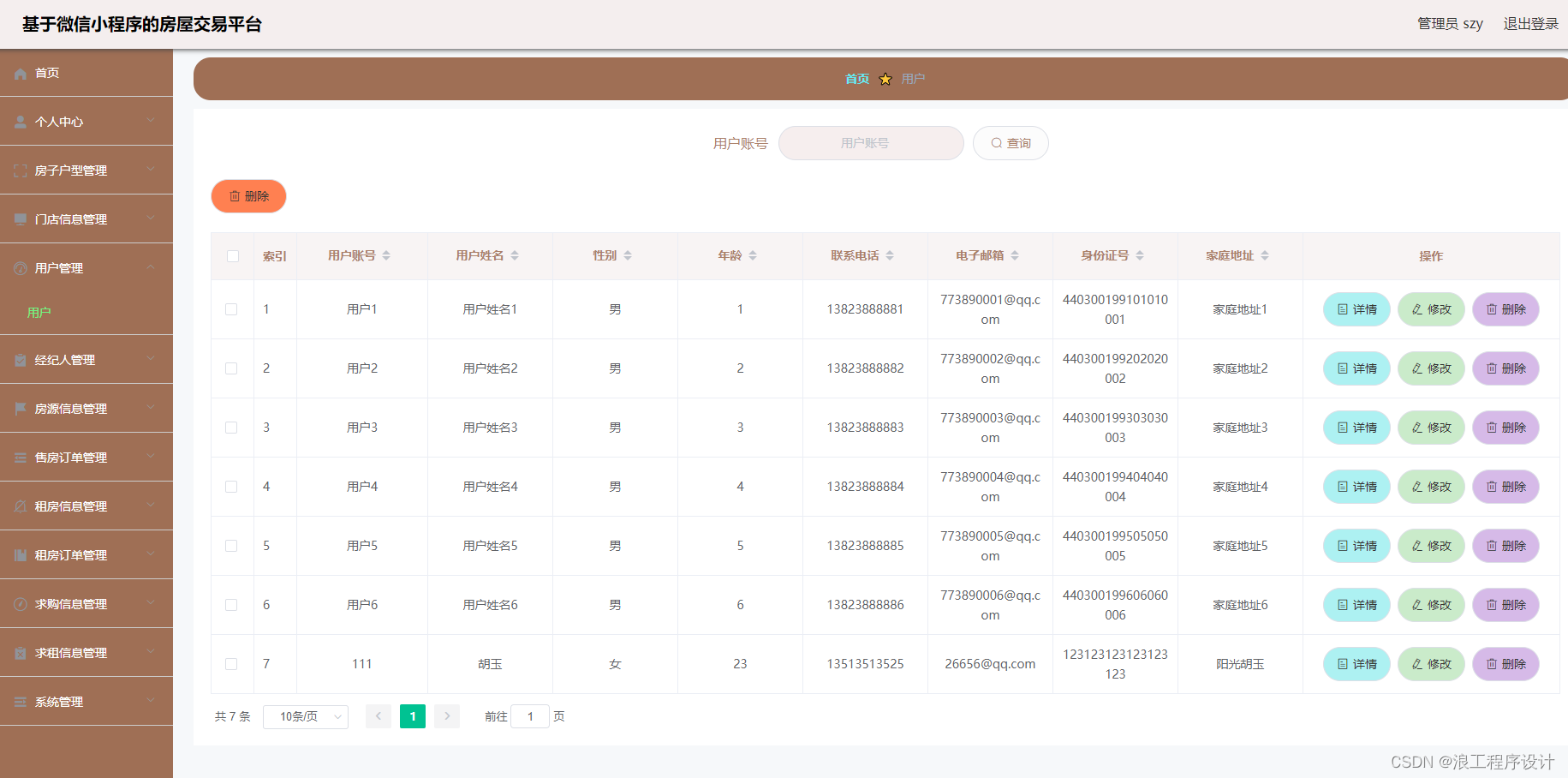Click the orange 删除 batch delete button
Viewport: 1568px width, 778px height.
tap(248, 196)
